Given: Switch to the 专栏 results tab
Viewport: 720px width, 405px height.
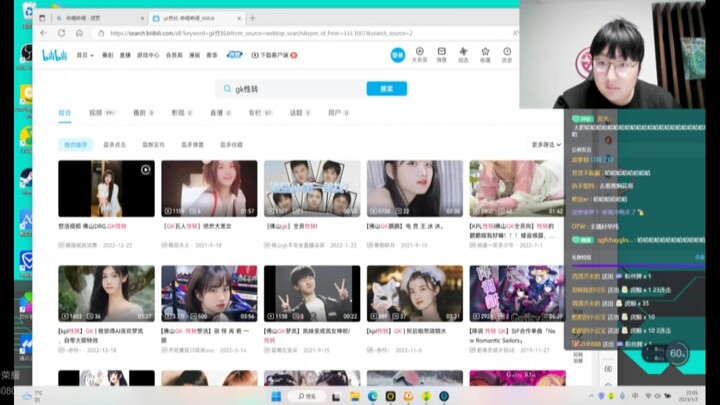Looking at the screenshot, I should pos(257,113).
